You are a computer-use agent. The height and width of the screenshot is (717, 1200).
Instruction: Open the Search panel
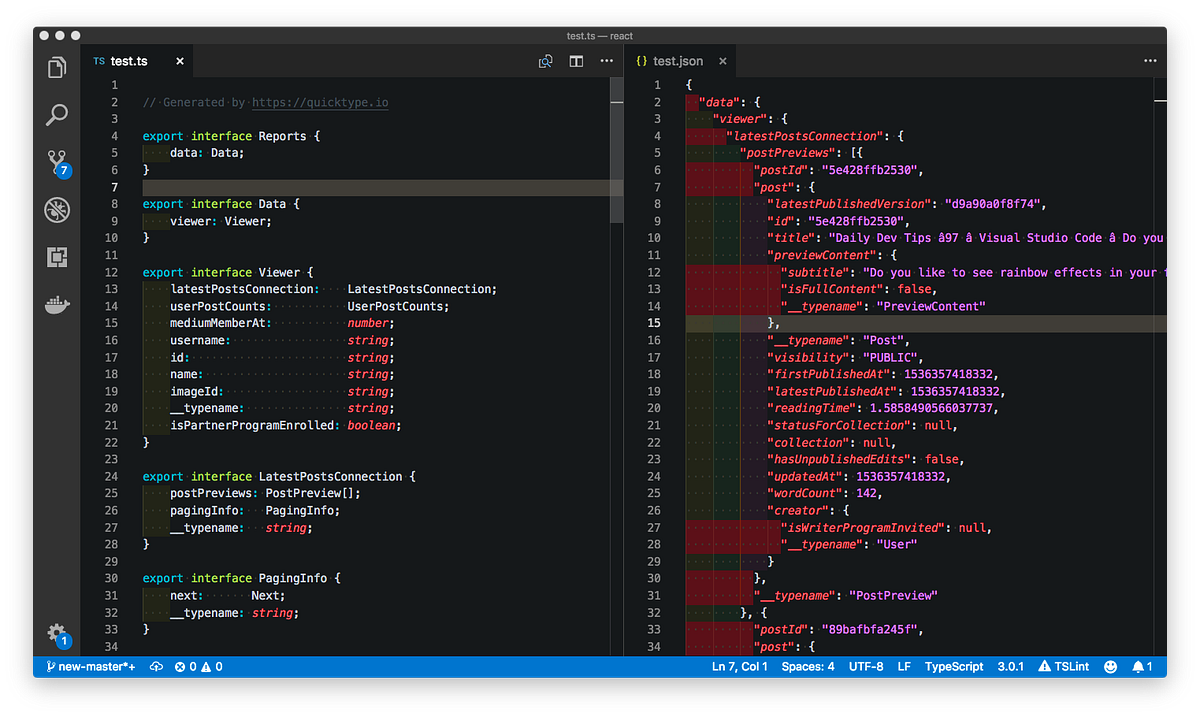click(x=56, y=114)
